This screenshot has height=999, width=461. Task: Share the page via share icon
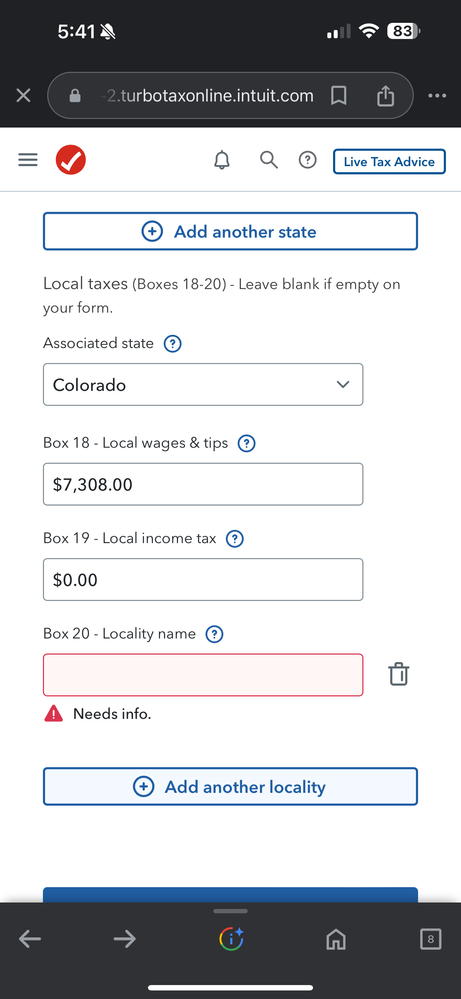(x=385, y=96)
